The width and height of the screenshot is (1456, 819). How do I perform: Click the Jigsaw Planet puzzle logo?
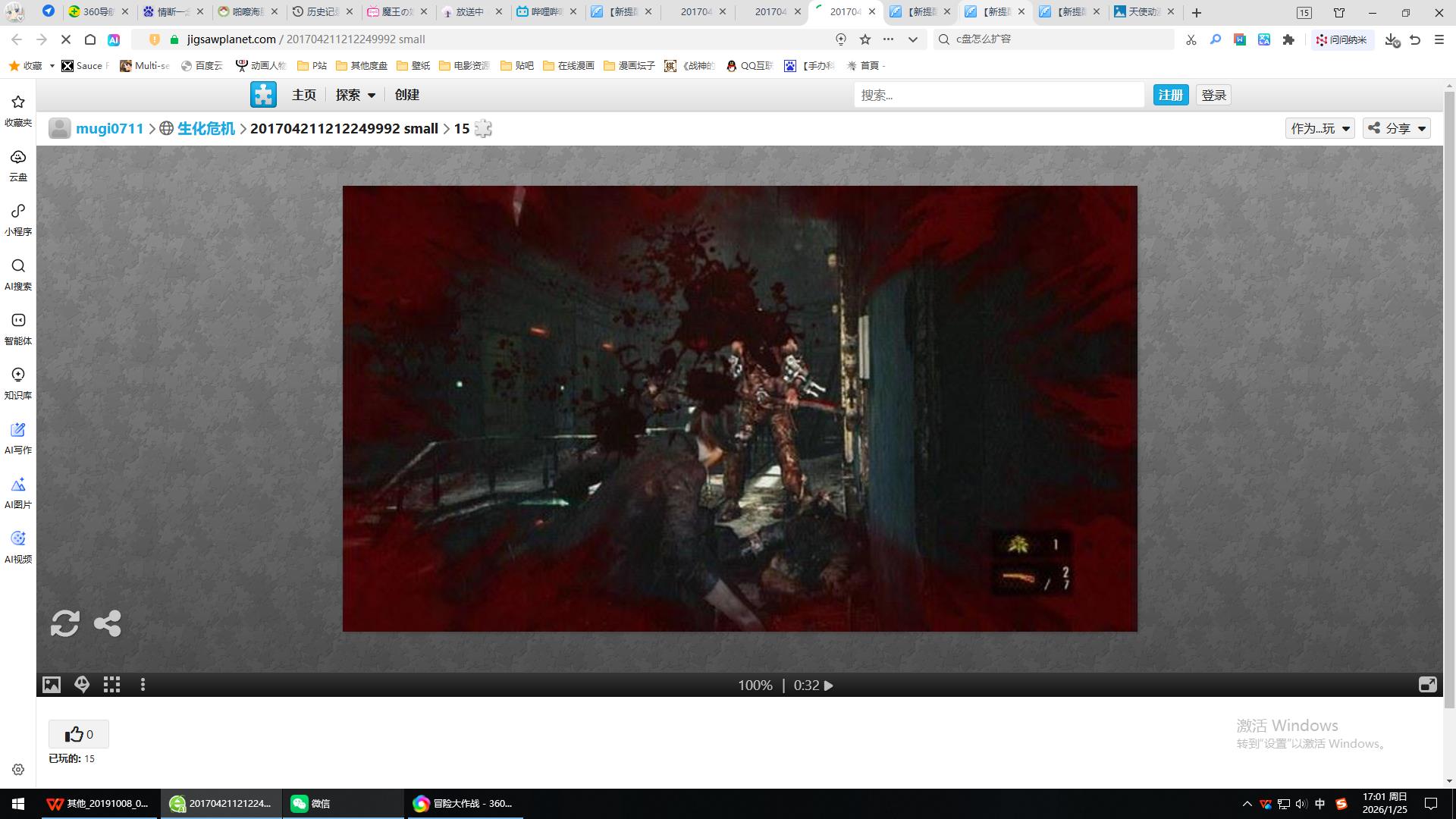point(263,95)
